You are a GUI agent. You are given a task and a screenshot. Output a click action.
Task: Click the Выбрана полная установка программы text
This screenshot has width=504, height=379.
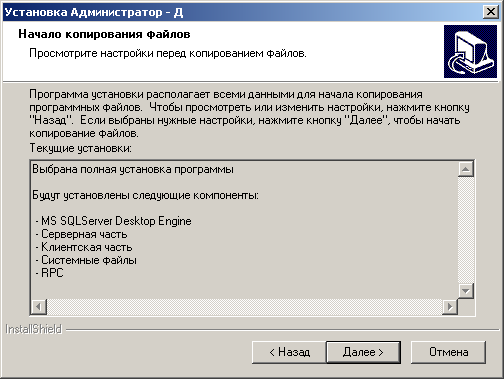(x=133, y=169)
